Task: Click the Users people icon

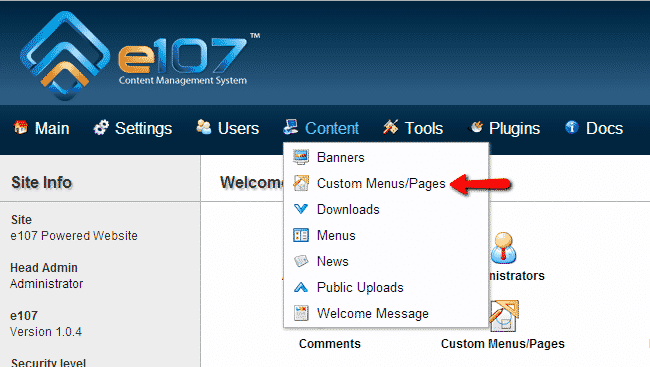Action: pyautogui.click(x=204, y=127)
